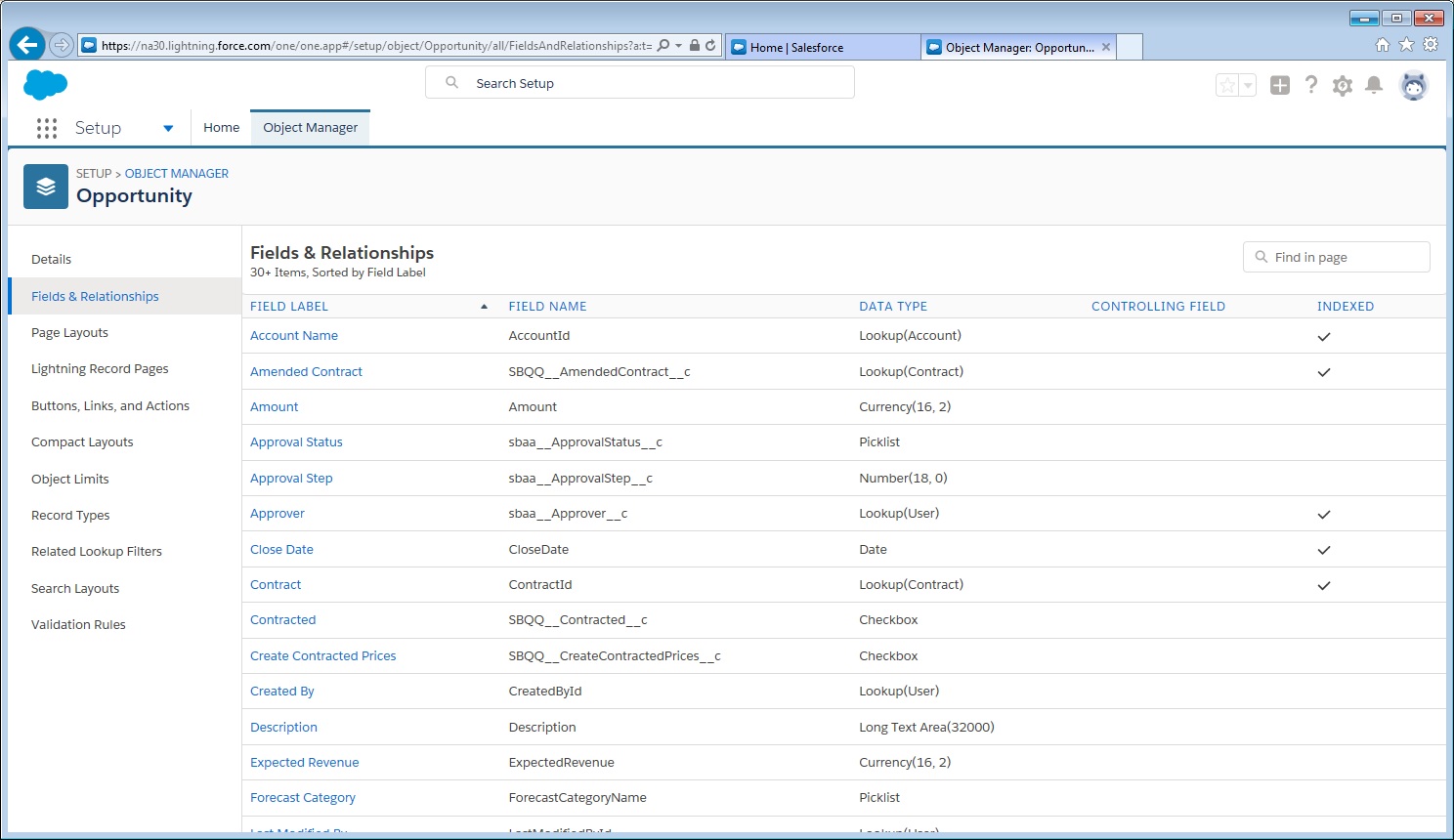This screenshot has width=1454, height=840.
Task: Click the browser back arrow button
Action: coord(27,45)
